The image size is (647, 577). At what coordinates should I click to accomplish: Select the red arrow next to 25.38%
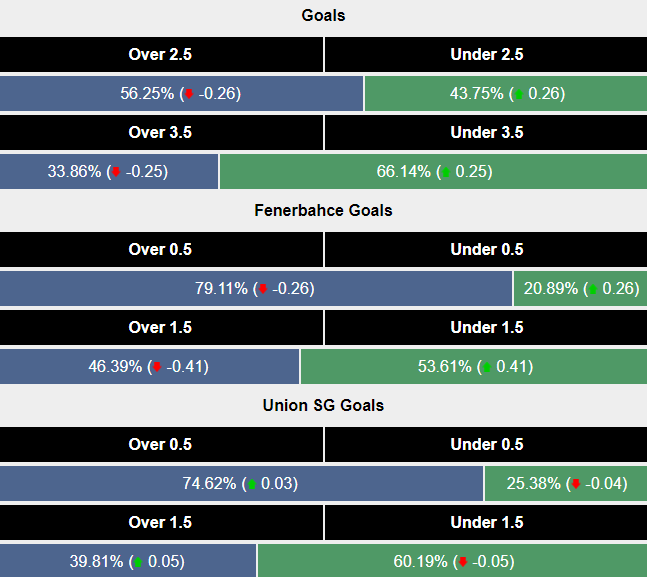click(x=575, y=485)
